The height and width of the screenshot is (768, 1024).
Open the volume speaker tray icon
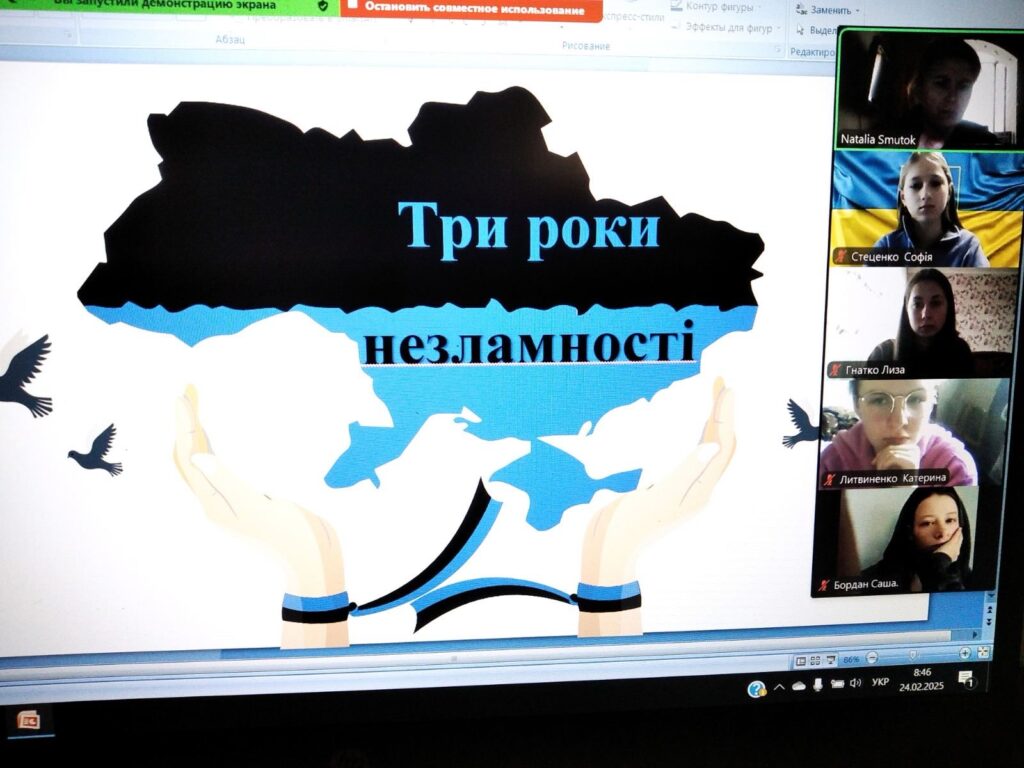[856, 683]
